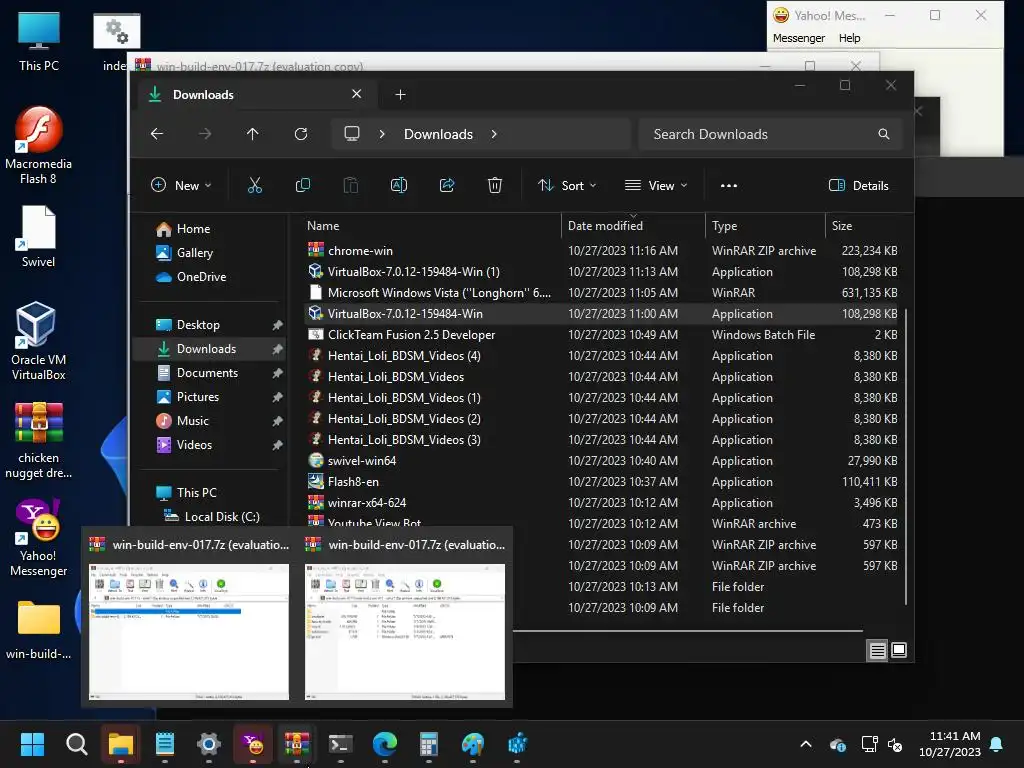This screenshot has height=768, width=1024.
Task: Open the Windows Start menu
Action: pyautogui.click(x=32, y=744)
